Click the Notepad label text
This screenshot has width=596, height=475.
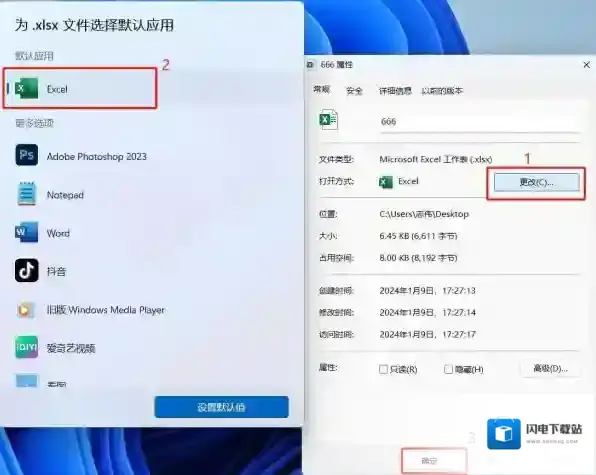pos(65,195)
